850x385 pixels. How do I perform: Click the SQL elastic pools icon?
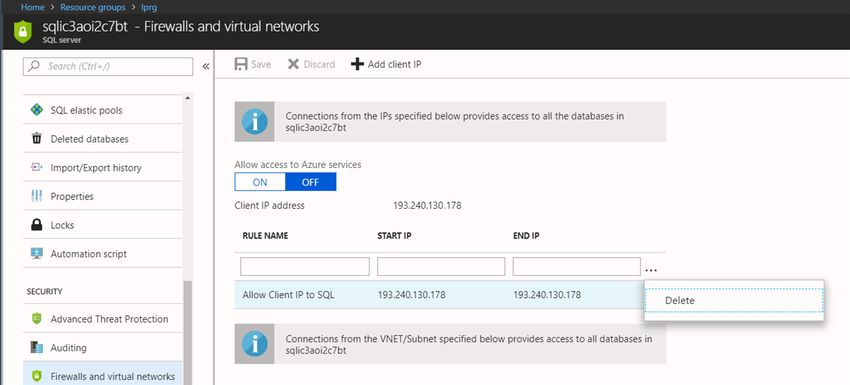point(37,110)
